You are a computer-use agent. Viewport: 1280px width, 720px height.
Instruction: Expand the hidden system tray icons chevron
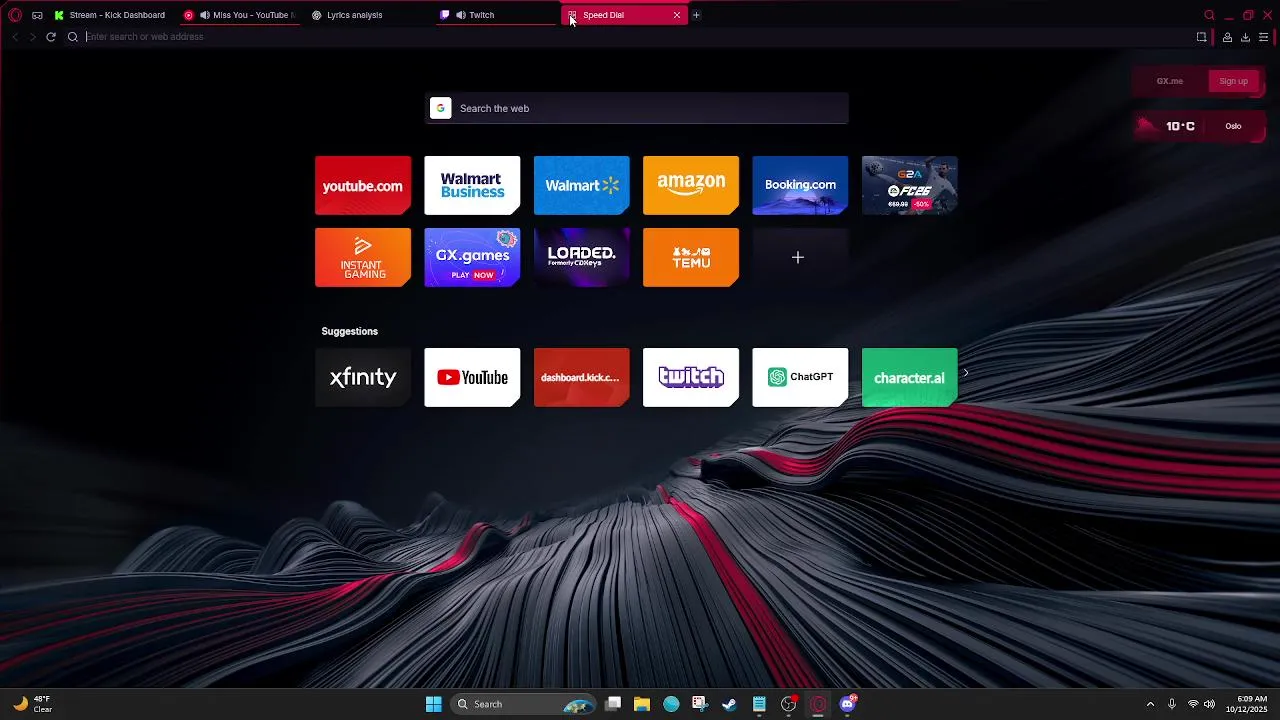[1150, 704]
